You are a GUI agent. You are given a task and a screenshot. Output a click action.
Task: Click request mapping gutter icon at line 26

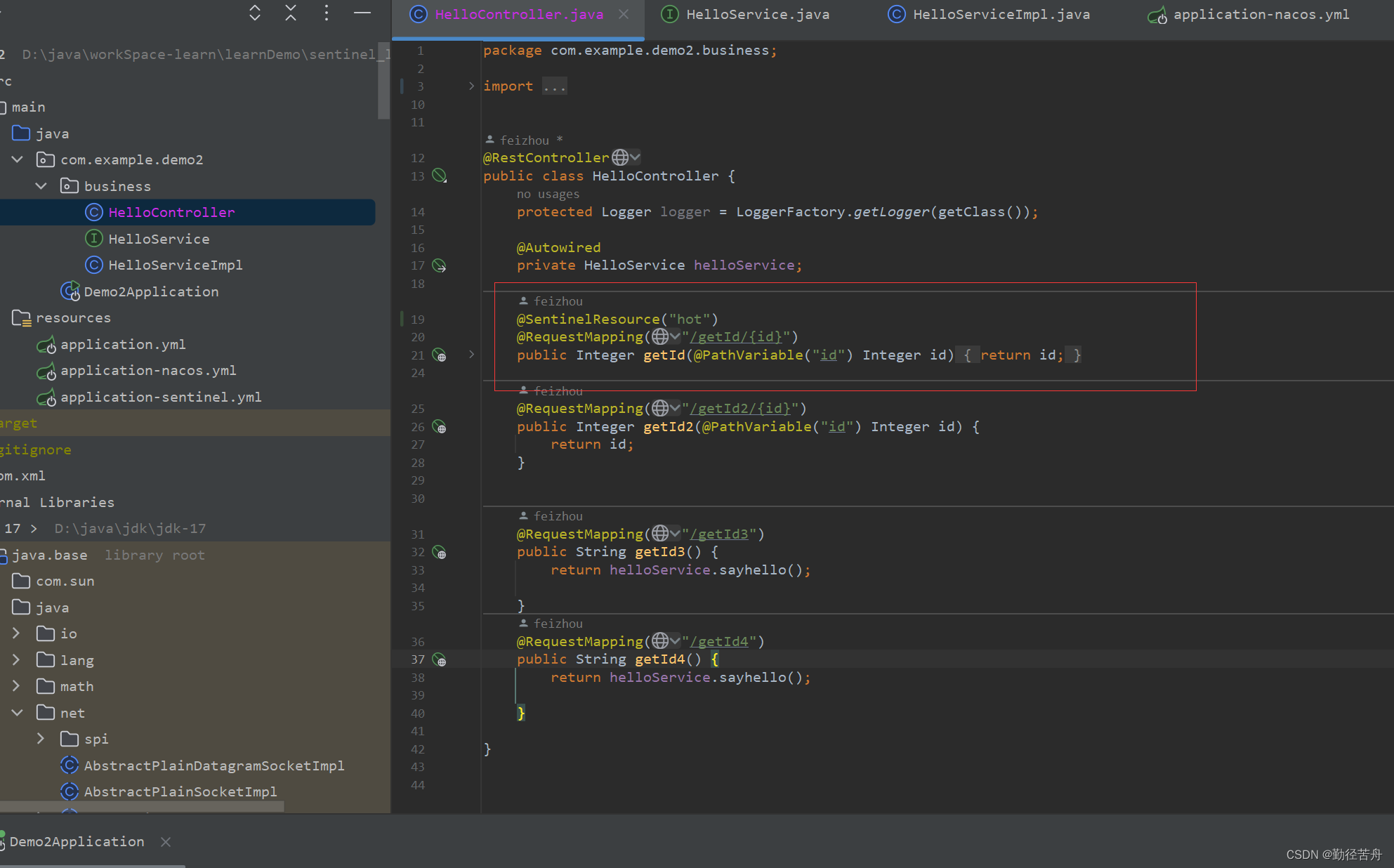pos(439,427)
